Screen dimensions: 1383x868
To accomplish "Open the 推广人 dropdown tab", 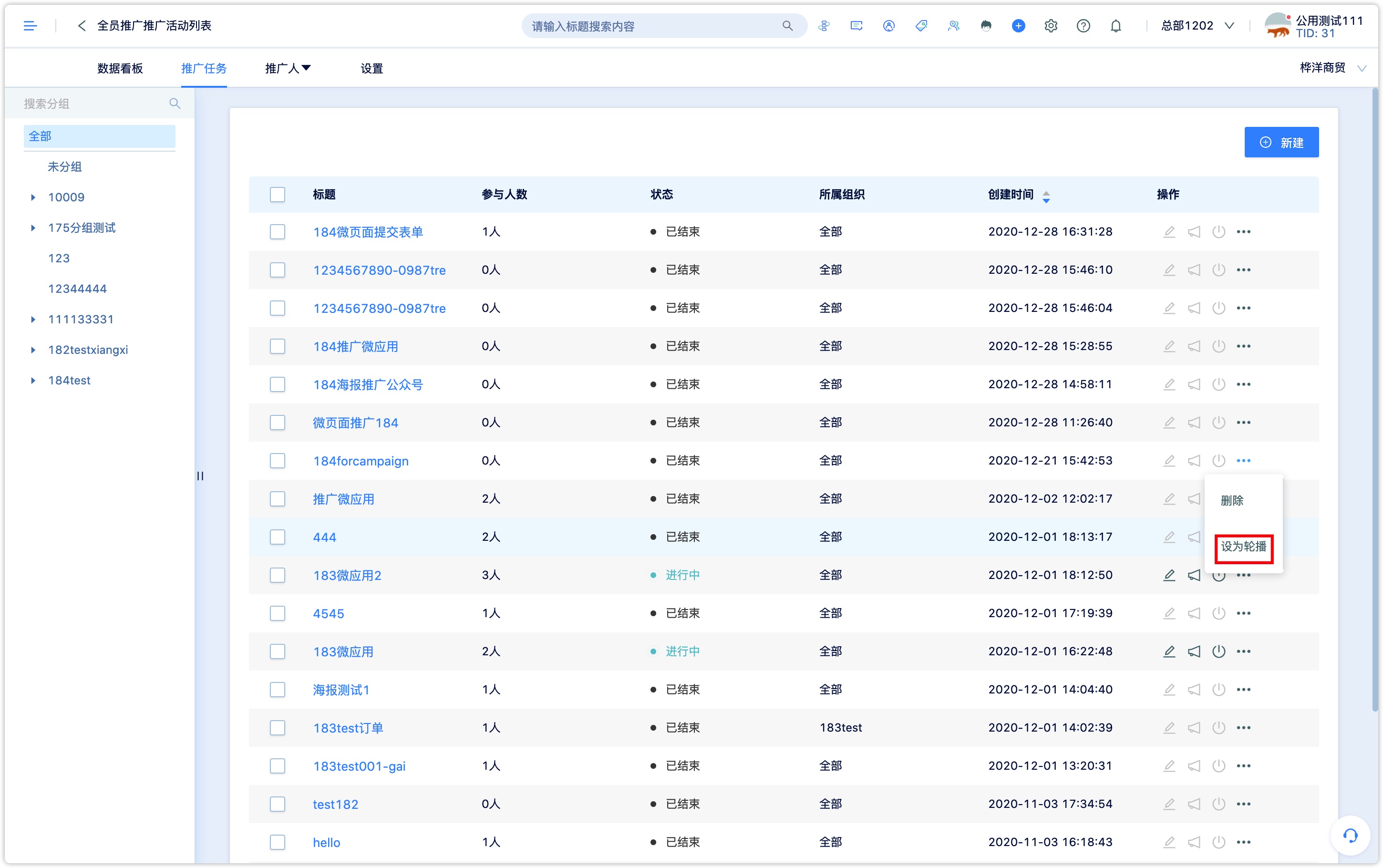I will tap(288, 68).
